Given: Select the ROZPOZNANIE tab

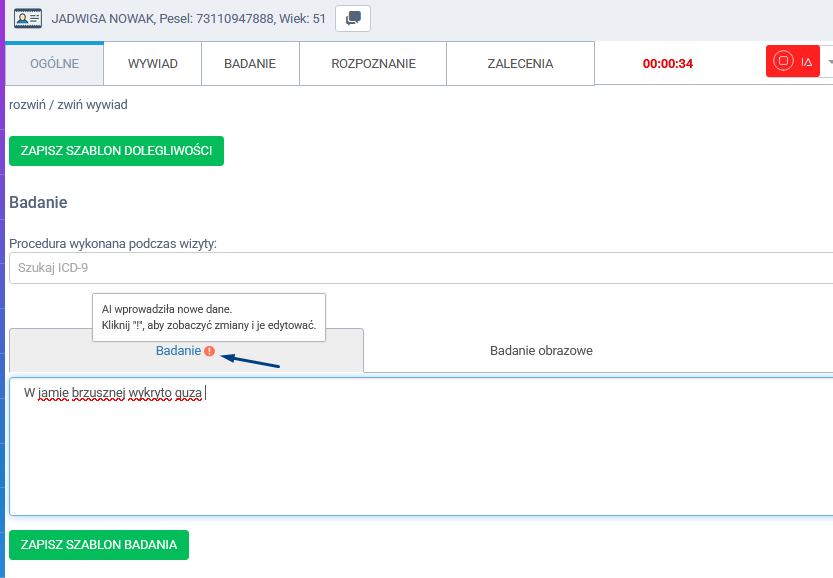Looking at the screenshot, I should (x=373, y=63).
